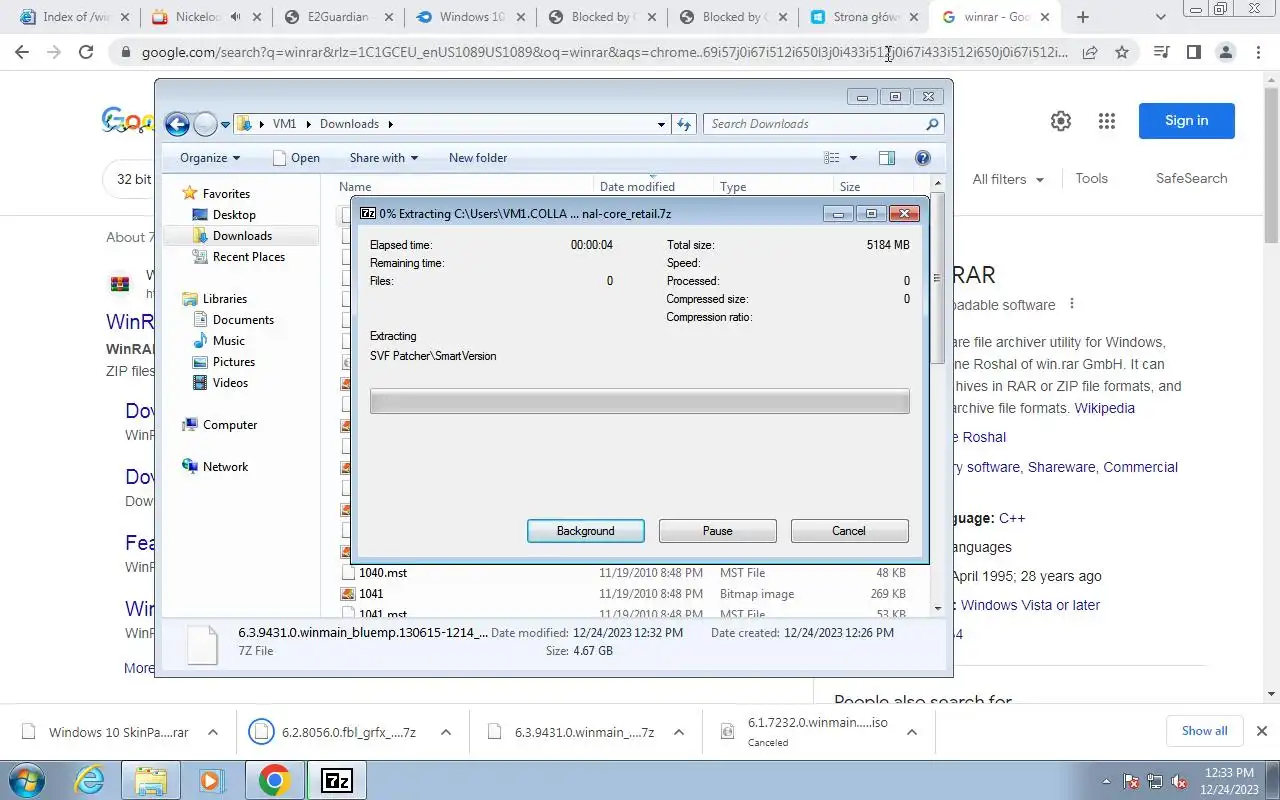Cancel the 7-Zip extraction
The width and height of the screenshot is (1280, 800).
point(849,531)
